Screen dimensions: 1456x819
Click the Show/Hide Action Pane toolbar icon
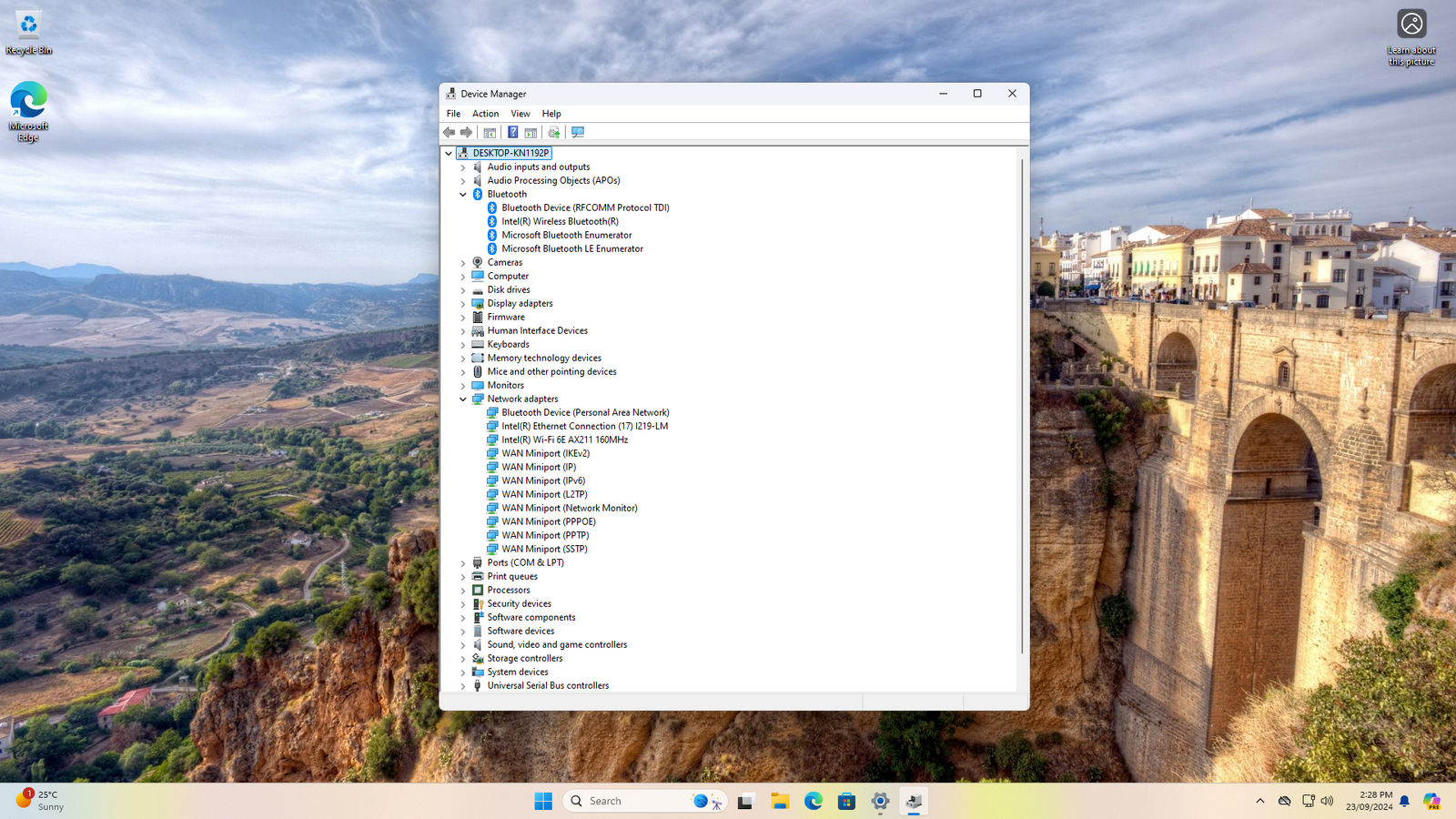531,133
